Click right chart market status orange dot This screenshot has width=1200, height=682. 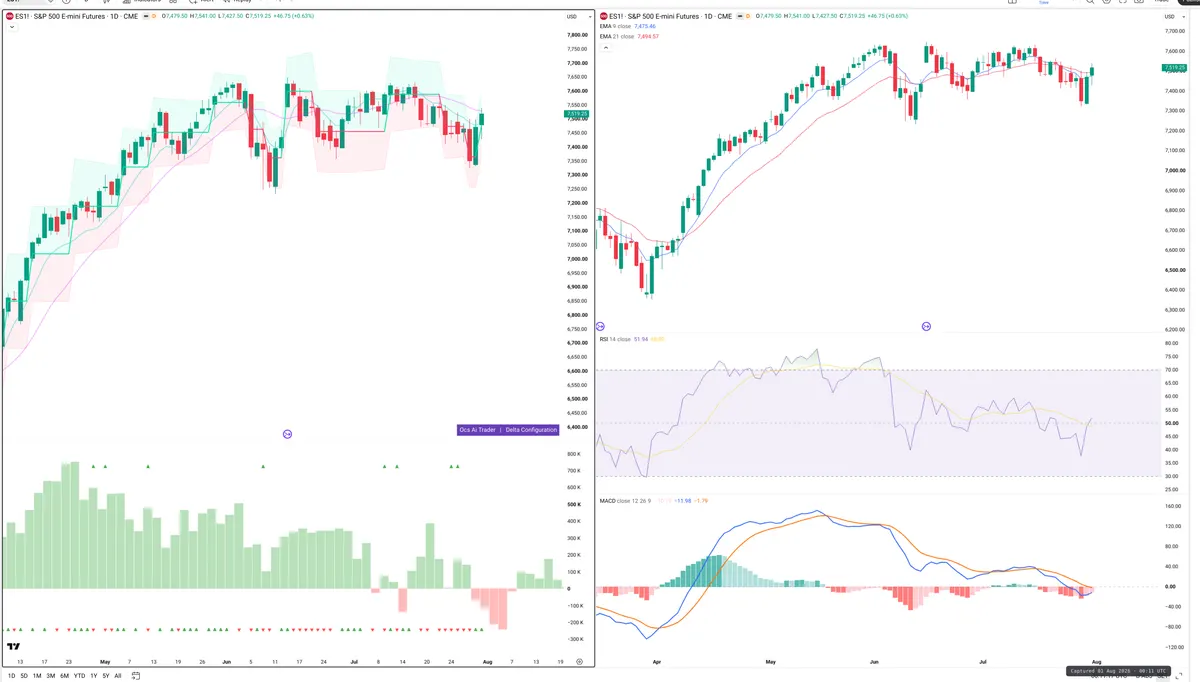(x=746, y=16)
